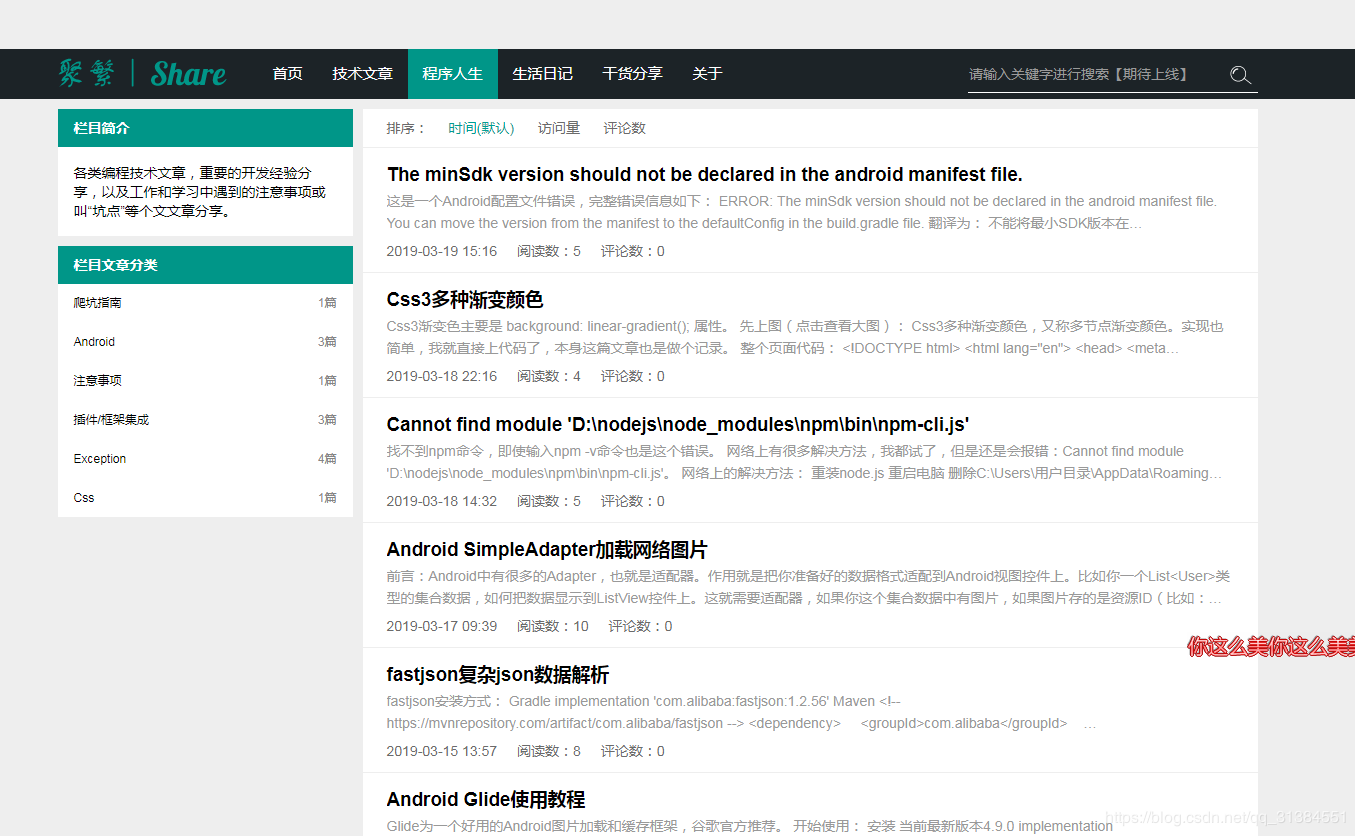This screenshot has width=1355, height=836.
Task: Focus the keyword search input field
Action: tap(1094, 75)
